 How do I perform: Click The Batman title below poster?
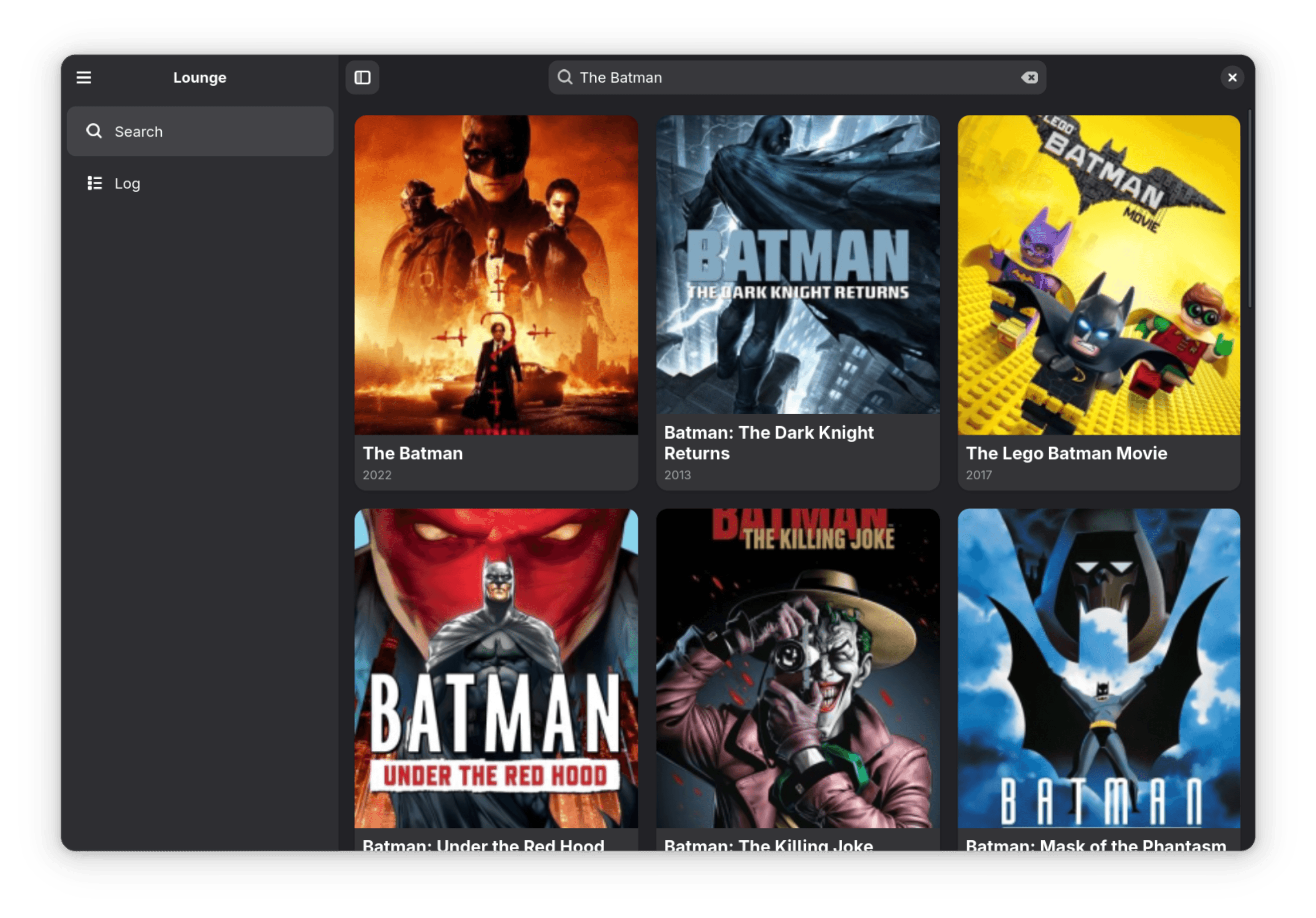(x=413, y=454)
